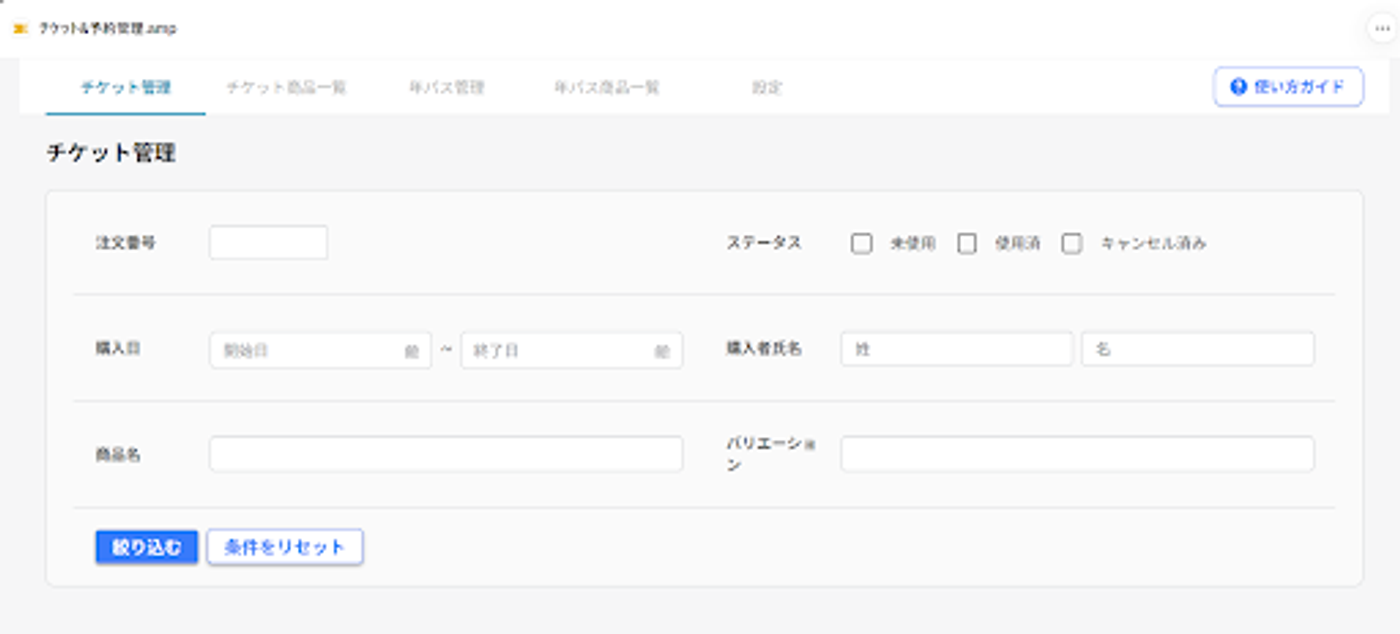Click the 絞り込む filter button
Image resolution: width=1400 pixels, height=634 pixels.
tap(147, 547)
